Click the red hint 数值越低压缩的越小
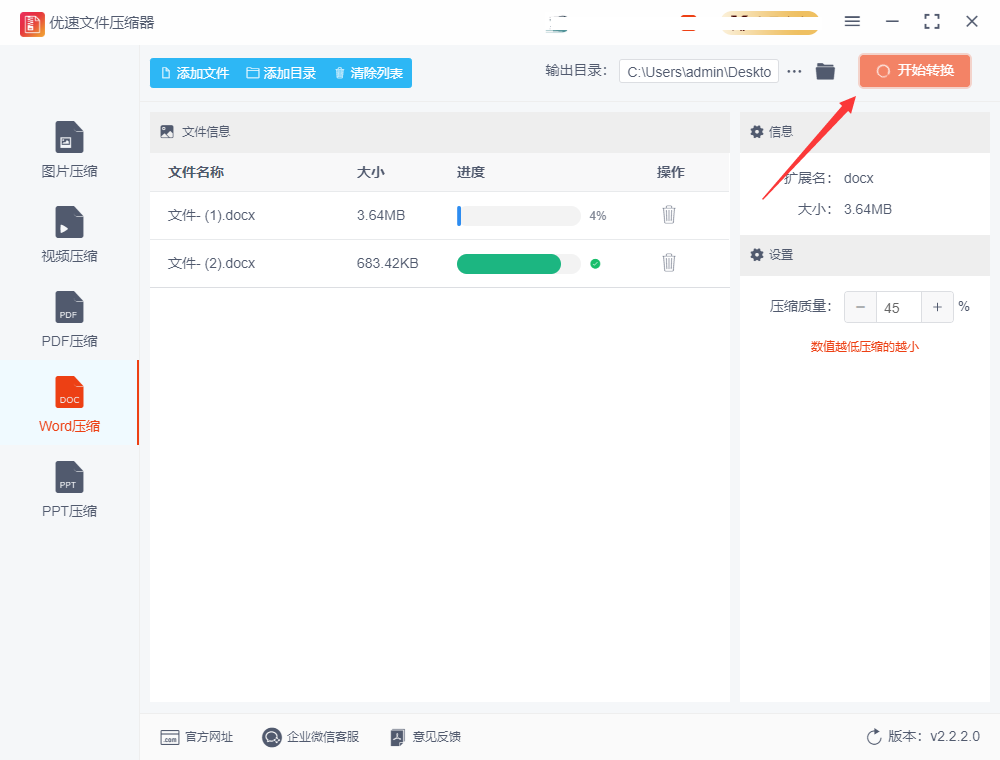Image resolution: width=1000 pixels, height=760 pixels. (x=864, y=347)
